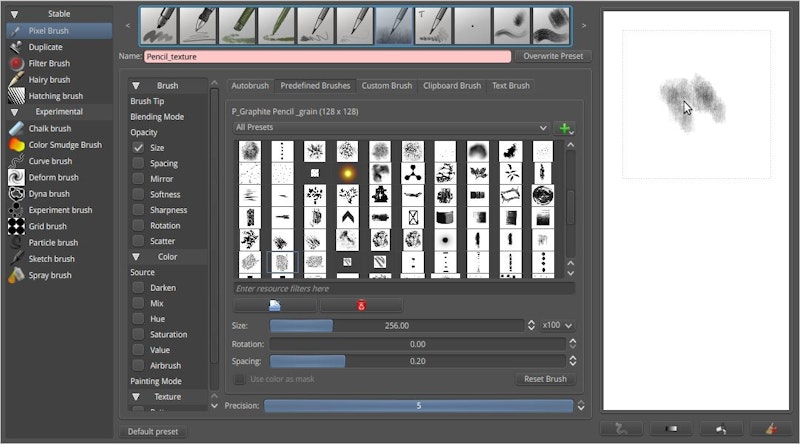Open the x100 size multiplier dropdown
Viewport: 800px width, 444px height.
pyautogui.click(x=555, y=325)
